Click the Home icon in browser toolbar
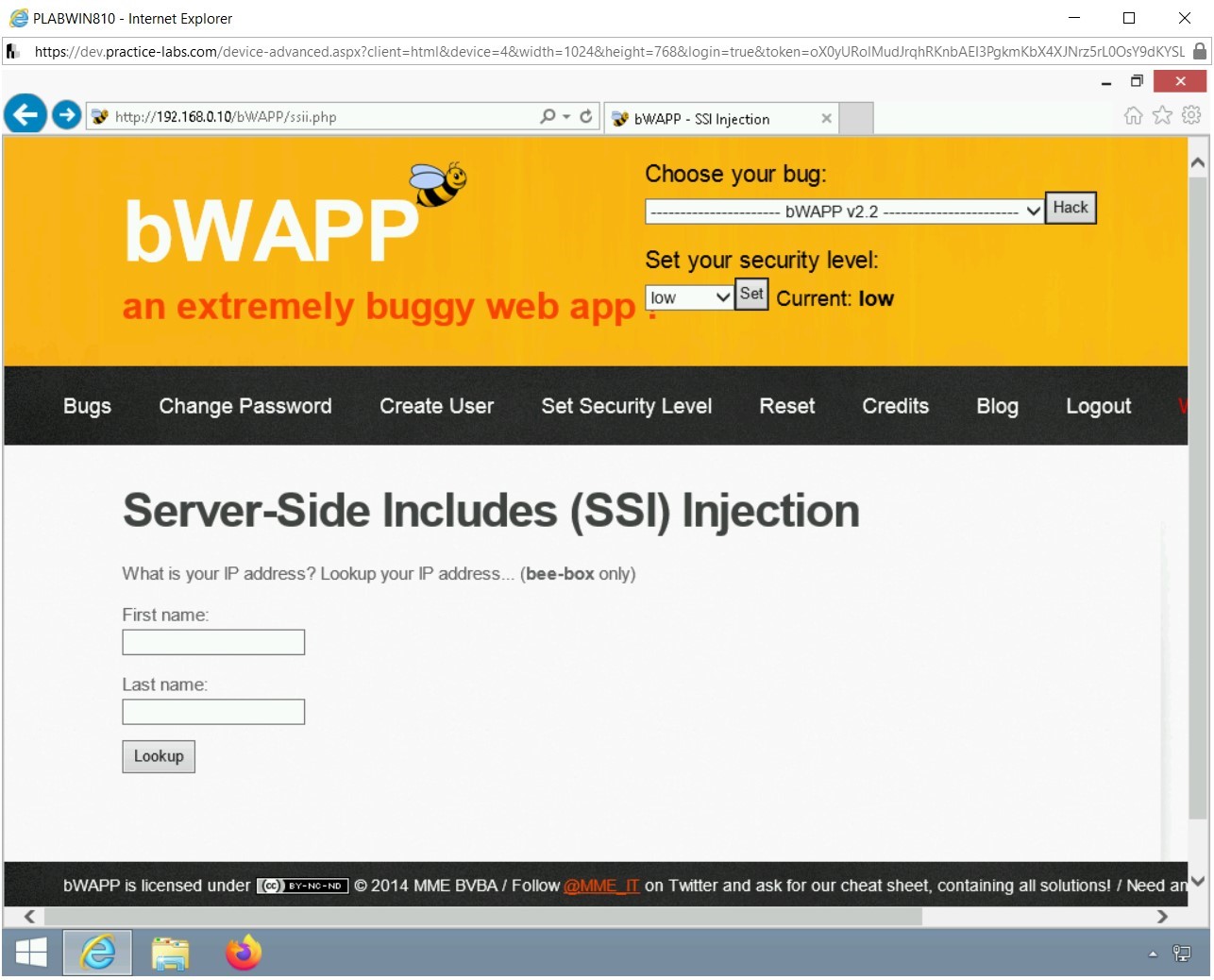Image resolution: width=1214 pixels, height=980 pixels. click(x=1132, y=114)
